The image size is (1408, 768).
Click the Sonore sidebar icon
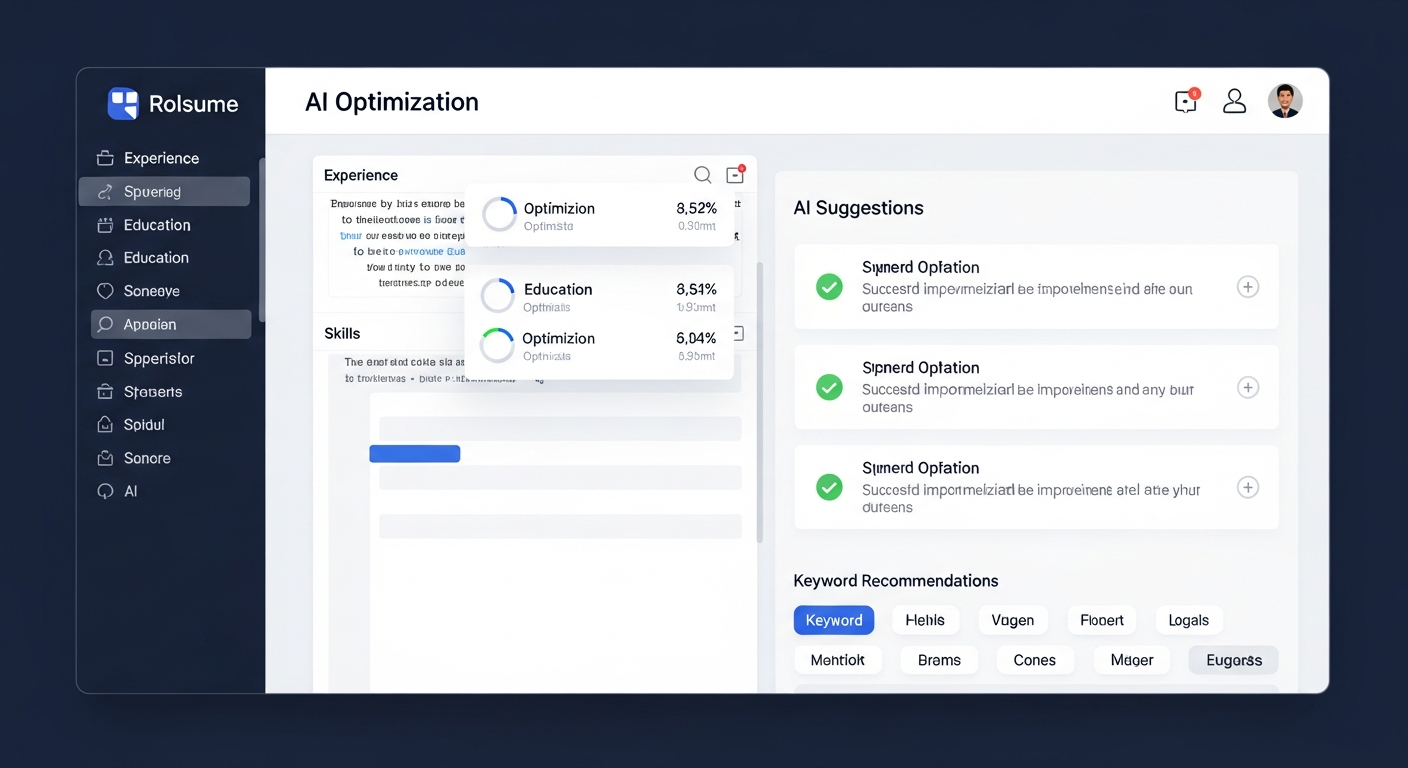(105, 458)
